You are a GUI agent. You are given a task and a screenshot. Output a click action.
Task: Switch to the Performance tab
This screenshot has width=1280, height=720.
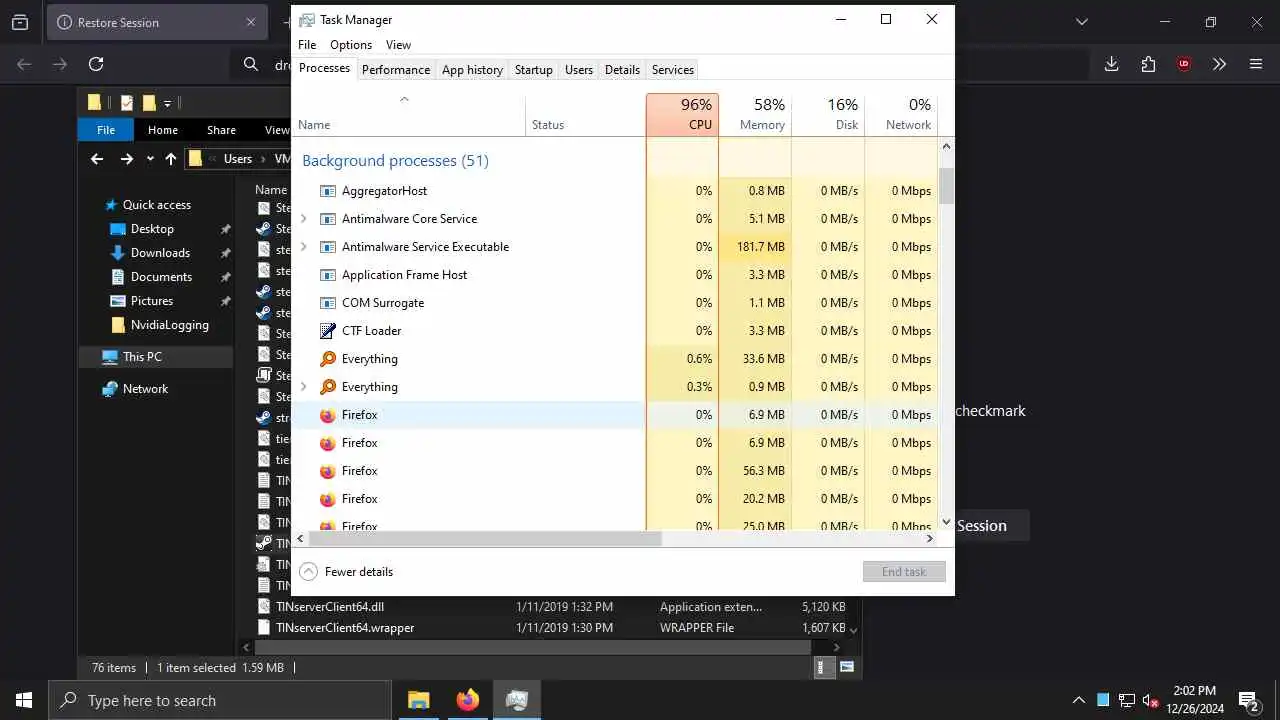(x=396, y=70)
